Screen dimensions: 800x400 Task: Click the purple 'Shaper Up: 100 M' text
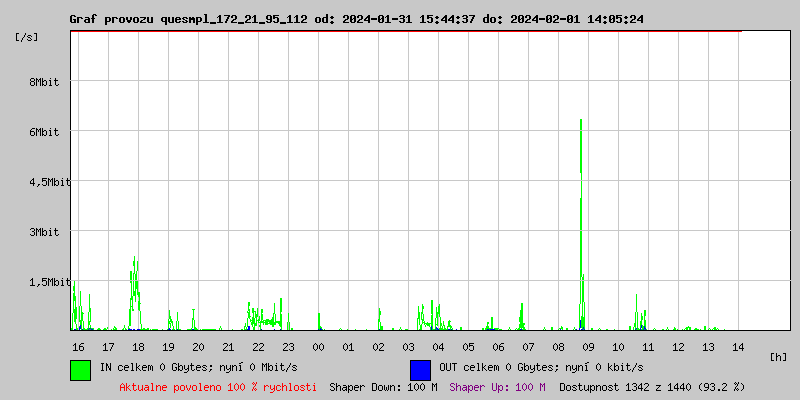(497, 386)
